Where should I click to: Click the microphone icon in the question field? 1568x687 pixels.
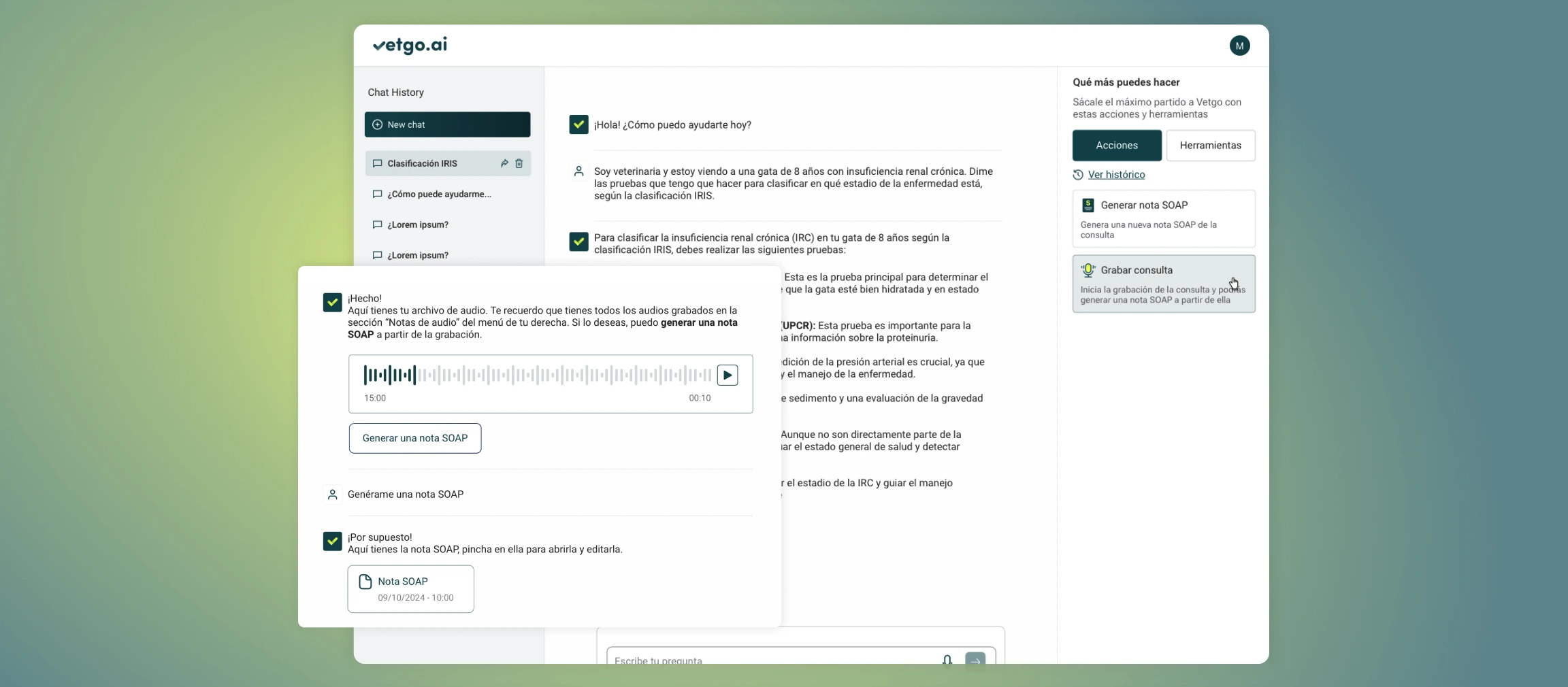[947, 659]
